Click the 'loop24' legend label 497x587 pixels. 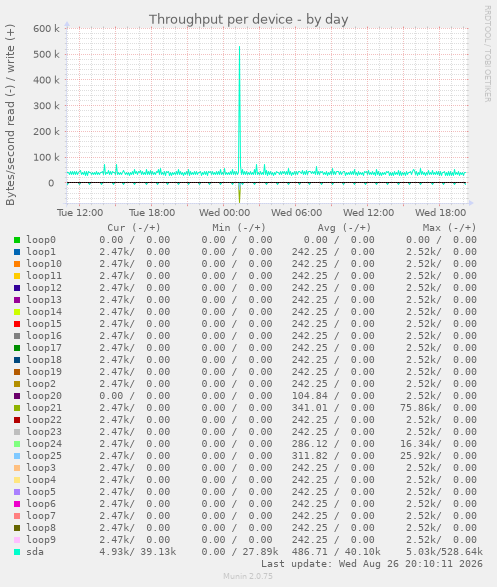tap(44, 444)
